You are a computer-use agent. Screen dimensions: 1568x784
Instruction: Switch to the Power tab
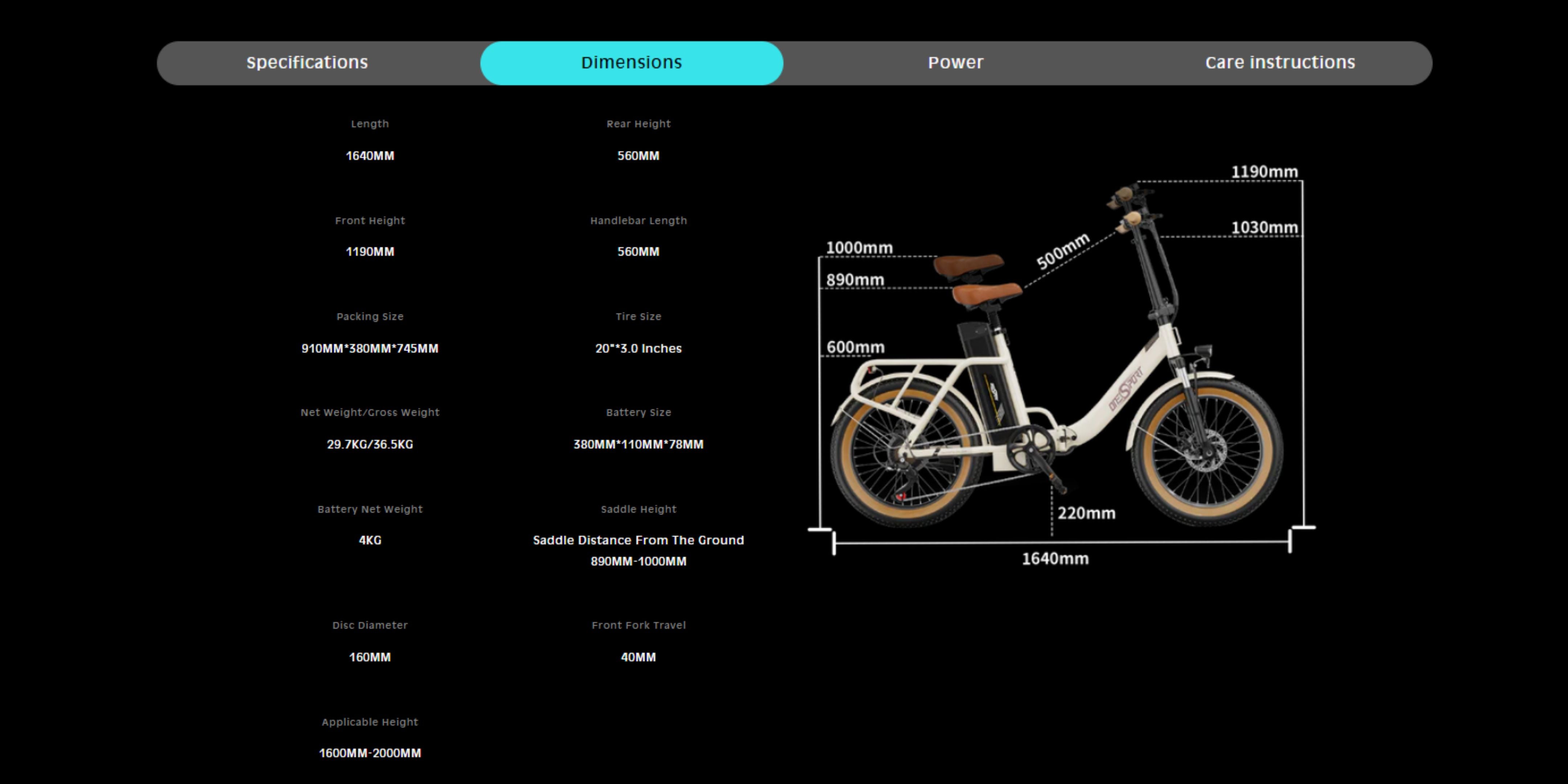point(955,63)
